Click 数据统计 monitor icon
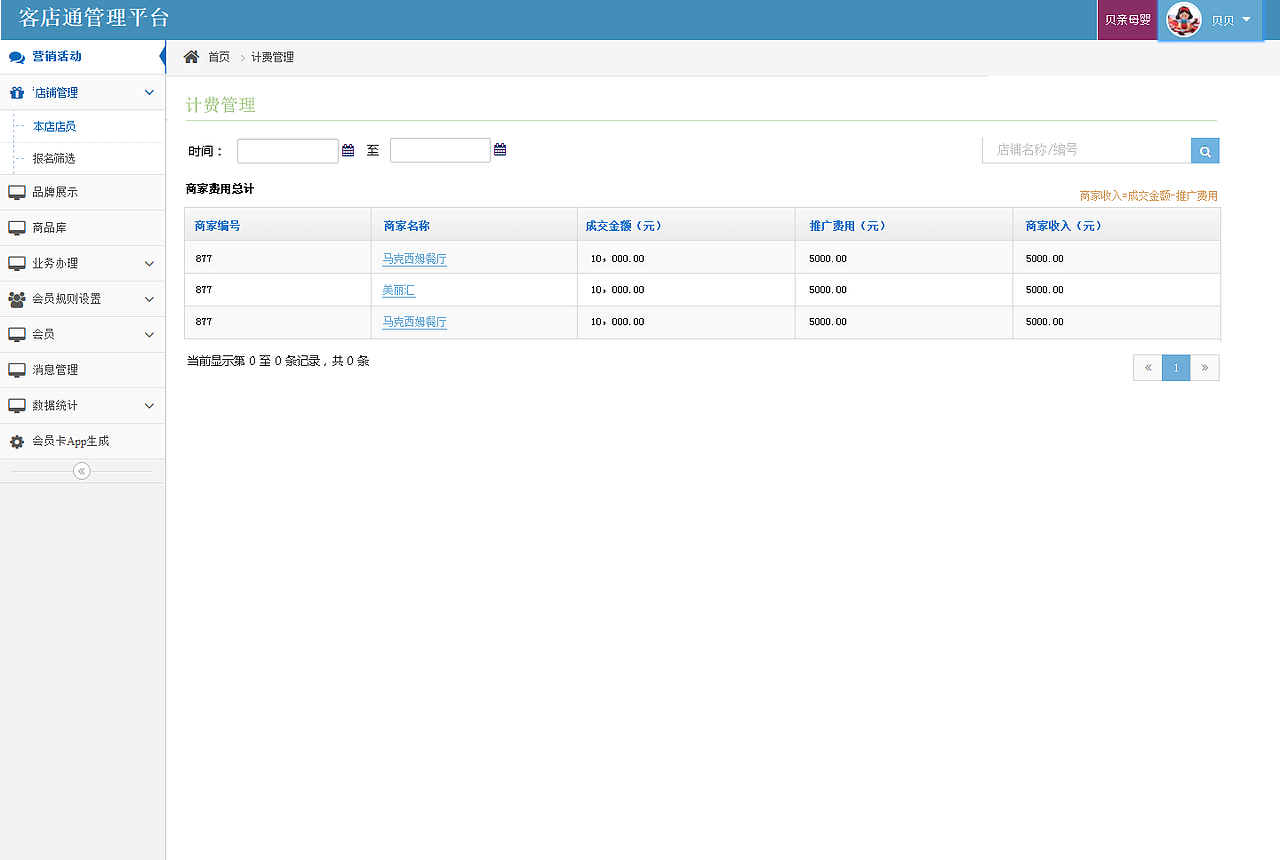 [x=16, y=406]
